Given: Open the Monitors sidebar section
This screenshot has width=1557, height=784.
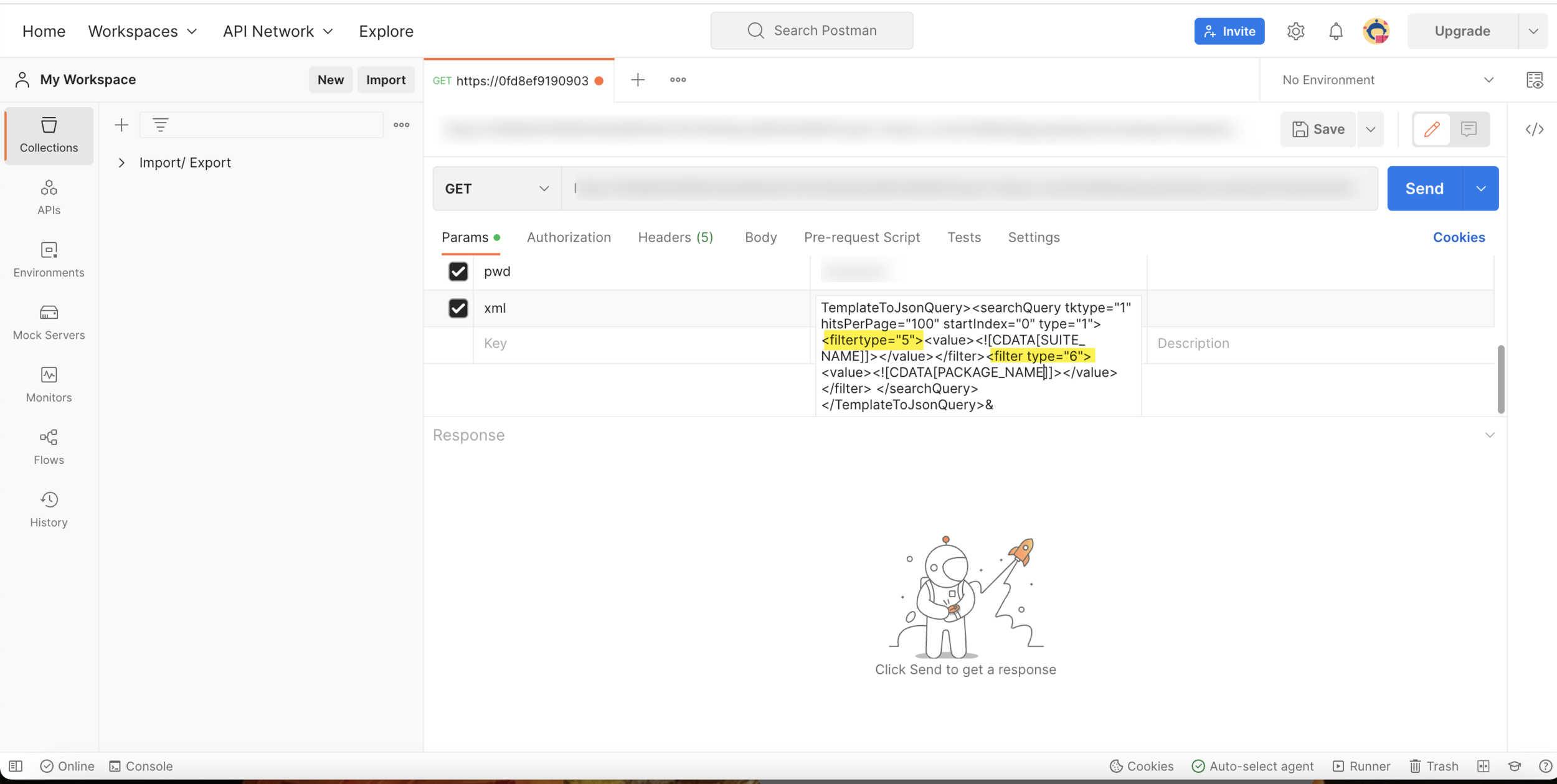Looking at the screenshot, I should 49,384.
